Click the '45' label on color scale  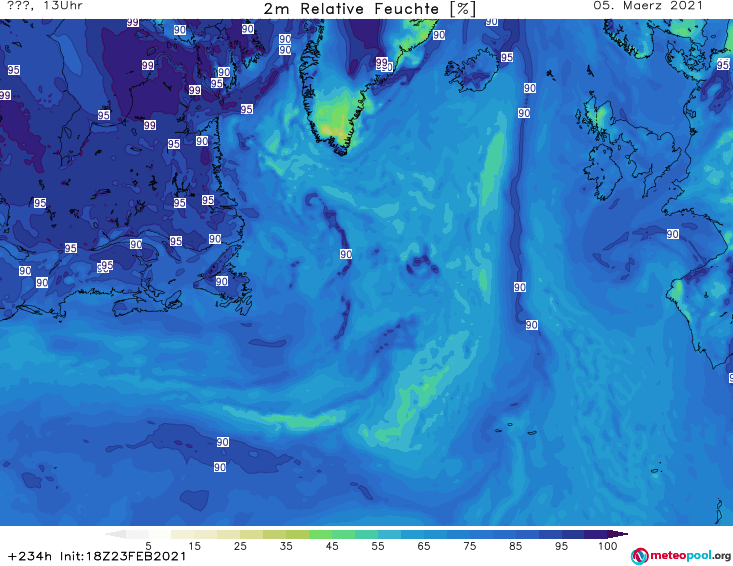click(331, 546)
